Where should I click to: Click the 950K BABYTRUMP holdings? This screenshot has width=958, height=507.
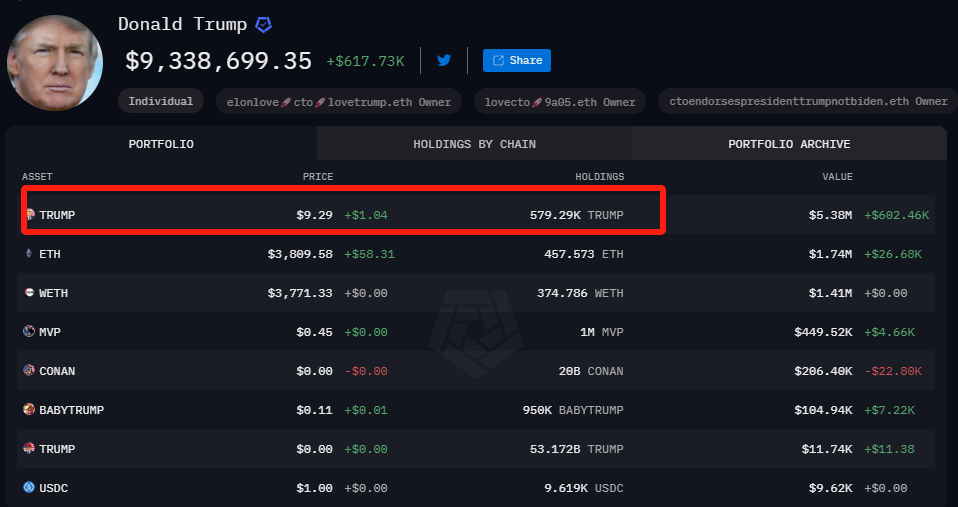(x=573, y=410)
